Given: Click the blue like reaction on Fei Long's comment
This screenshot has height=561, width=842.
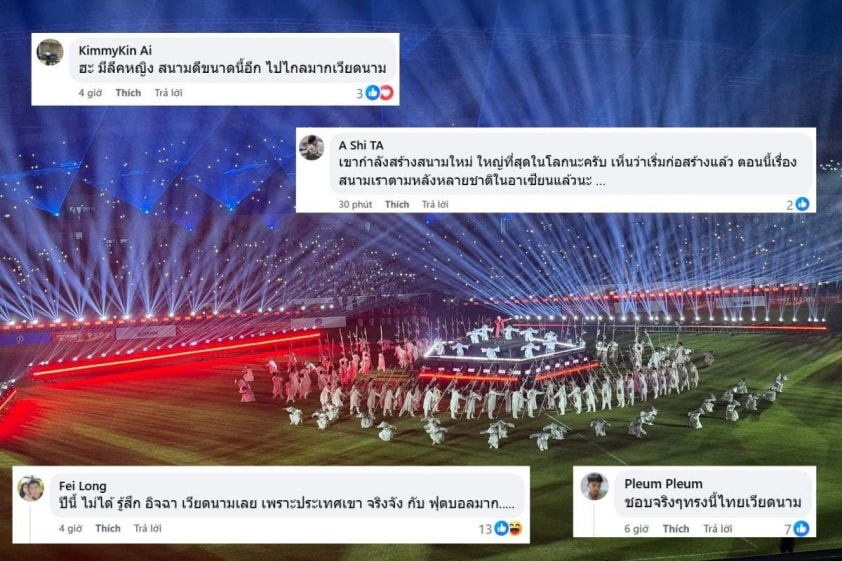Looking at the screenshot, I should pos(502,528).
